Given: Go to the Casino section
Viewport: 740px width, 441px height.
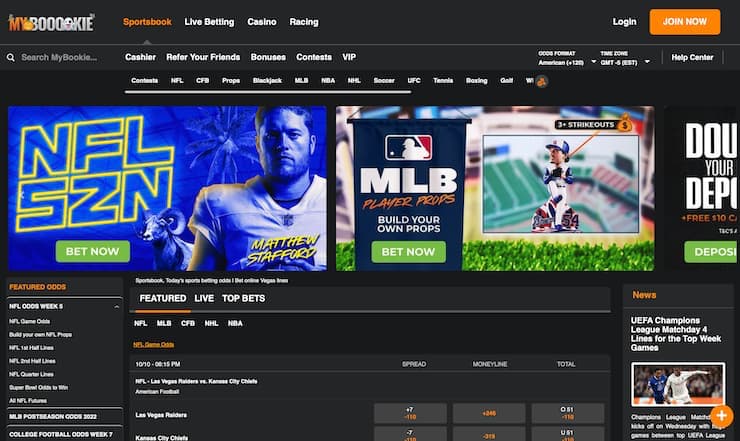Looking at the screenshot, I should [262, 22].
